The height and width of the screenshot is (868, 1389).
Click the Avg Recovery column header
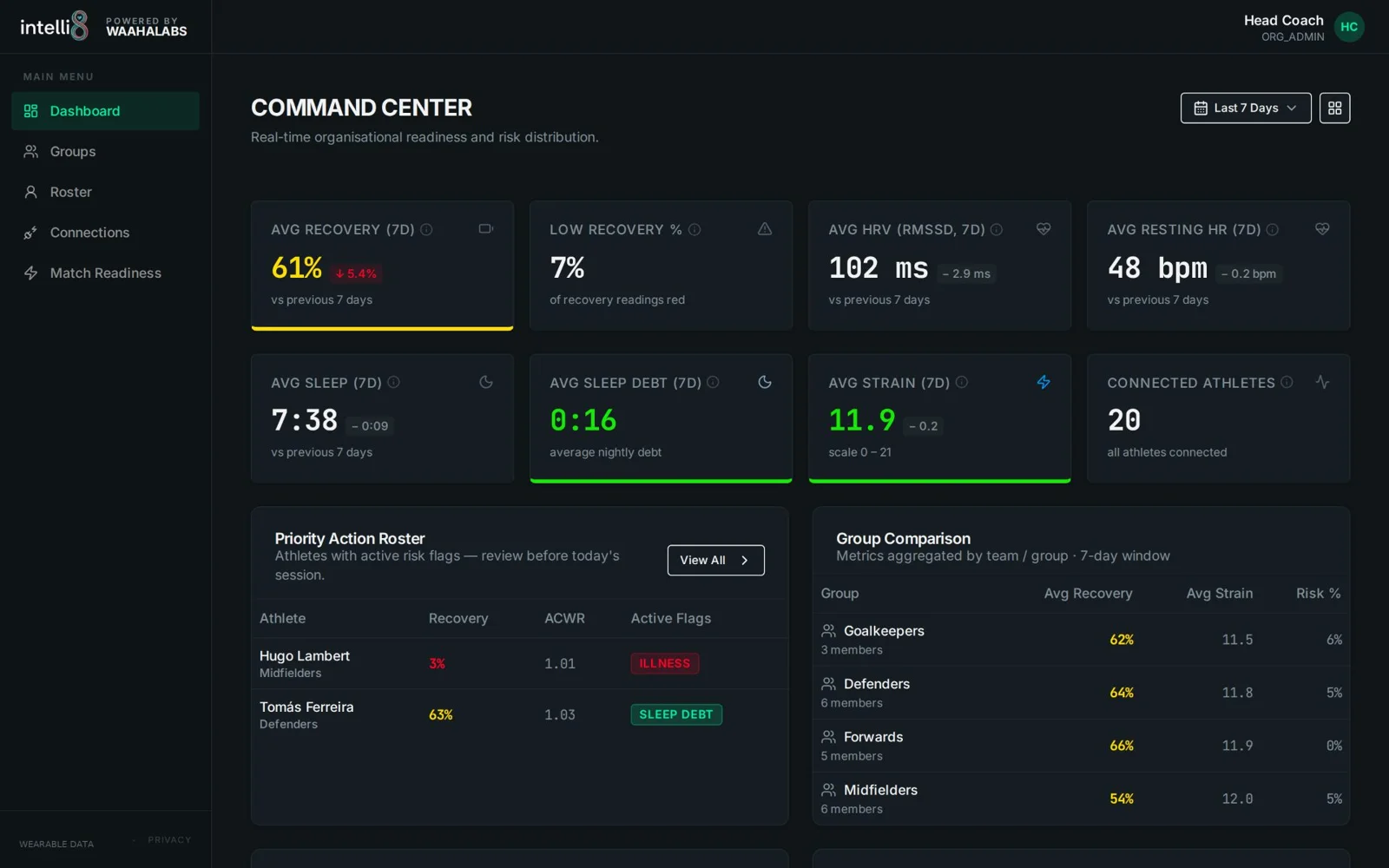(x=1088, y=594)
